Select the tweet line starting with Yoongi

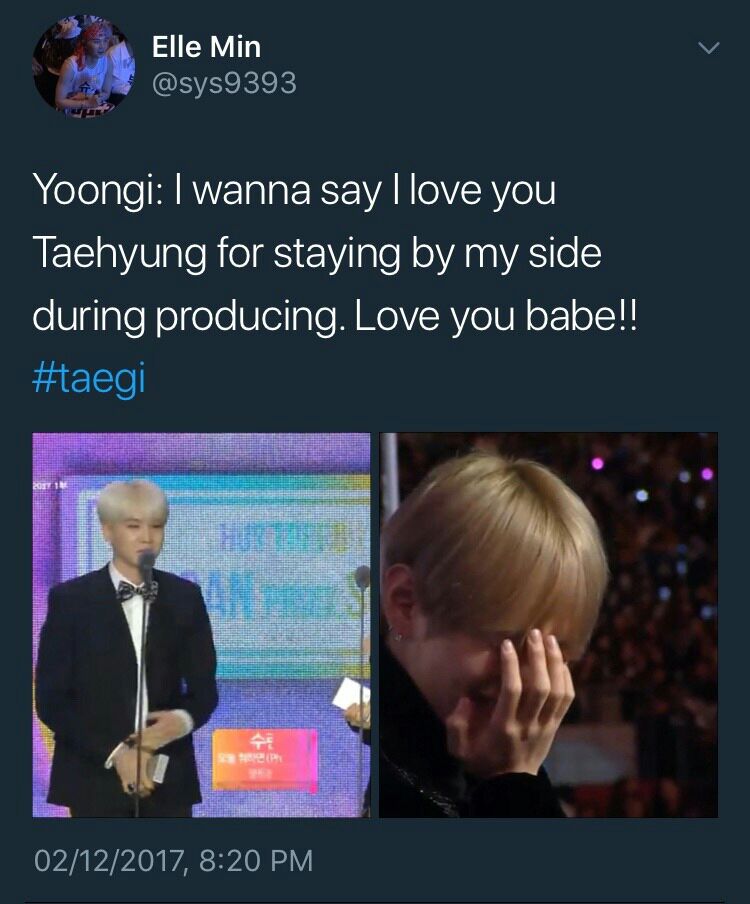[295, 191]
